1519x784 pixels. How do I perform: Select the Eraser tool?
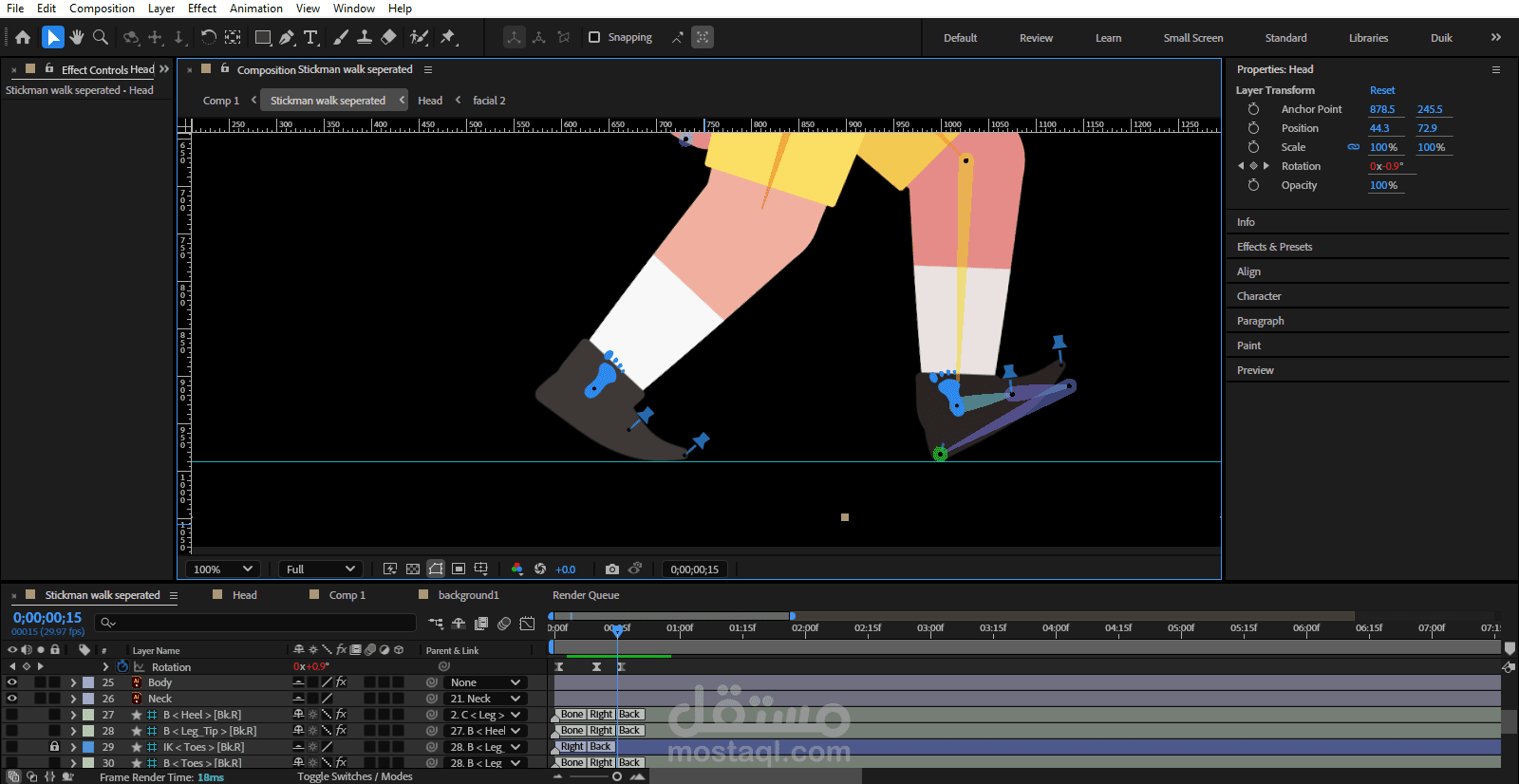pos(388,37)
